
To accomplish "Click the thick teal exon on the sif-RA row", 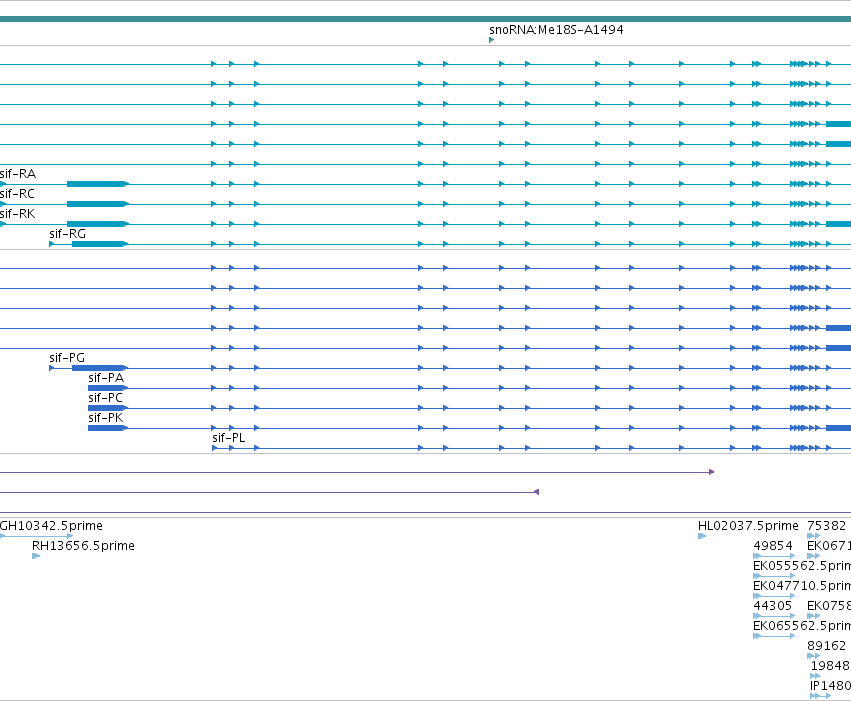I will point(98,184).
